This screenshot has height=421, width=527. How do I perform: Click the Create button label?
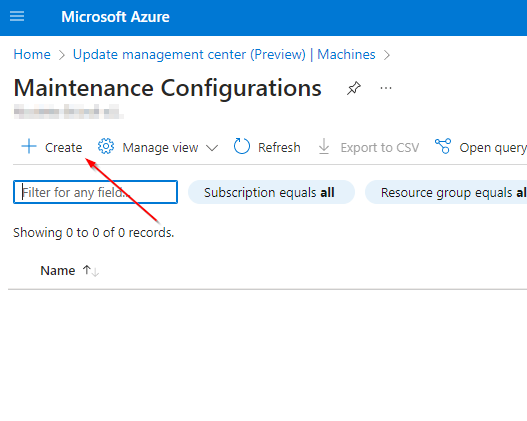[x=64, y=148]
